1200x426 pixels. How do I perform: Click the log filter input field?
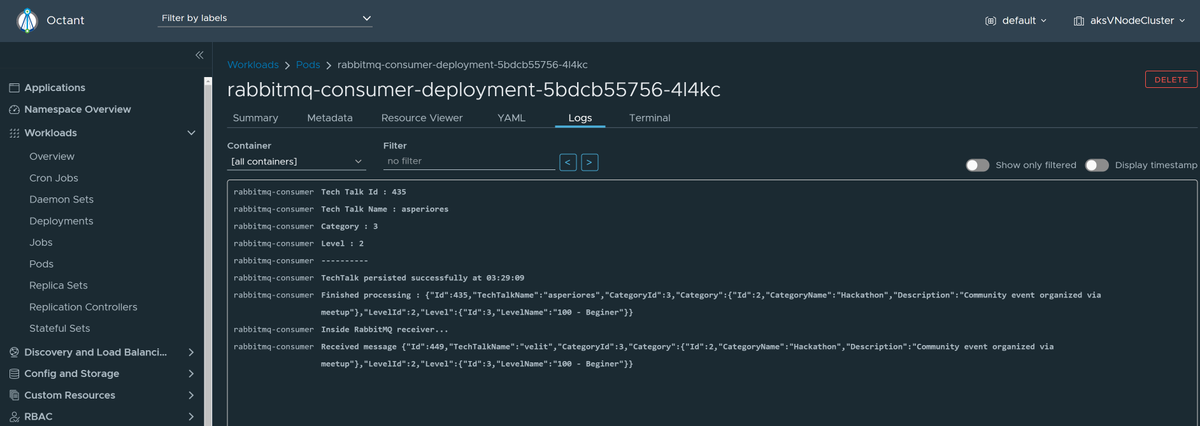pyautogui.click(x=469, y=161)
